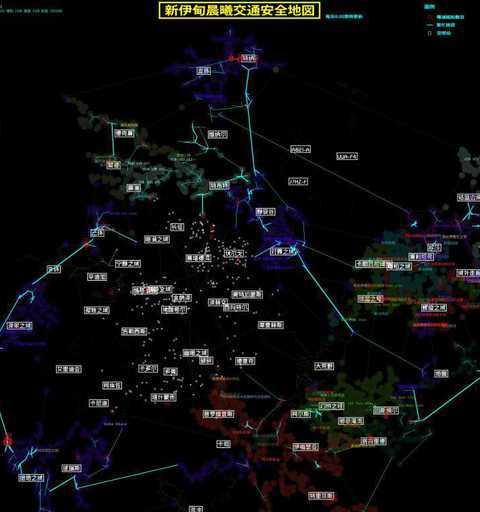Click the red star marker on the far left edge
Viewport: 480px width, 512px height.
7,441
